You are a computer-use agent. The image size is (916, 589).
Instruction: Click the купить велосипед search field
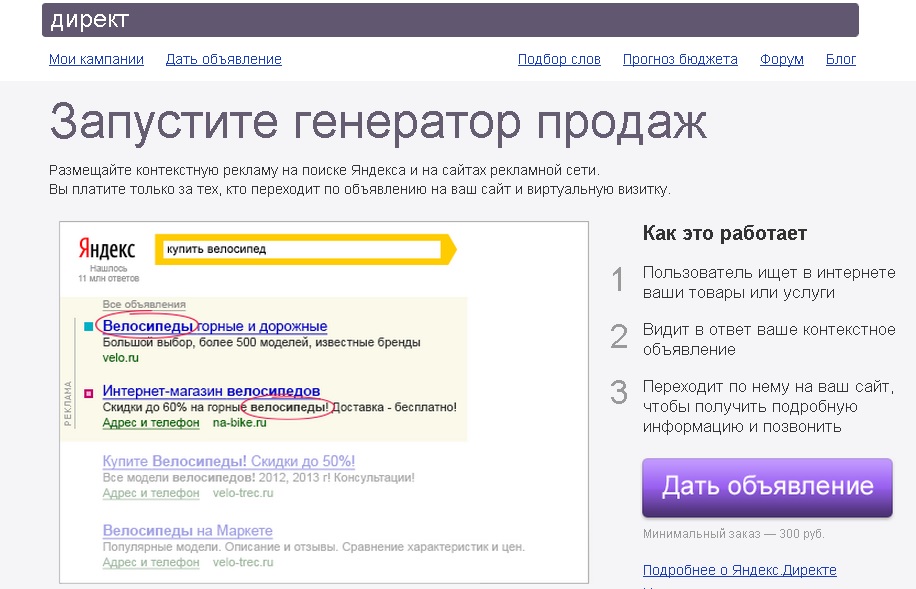point(300,250)
